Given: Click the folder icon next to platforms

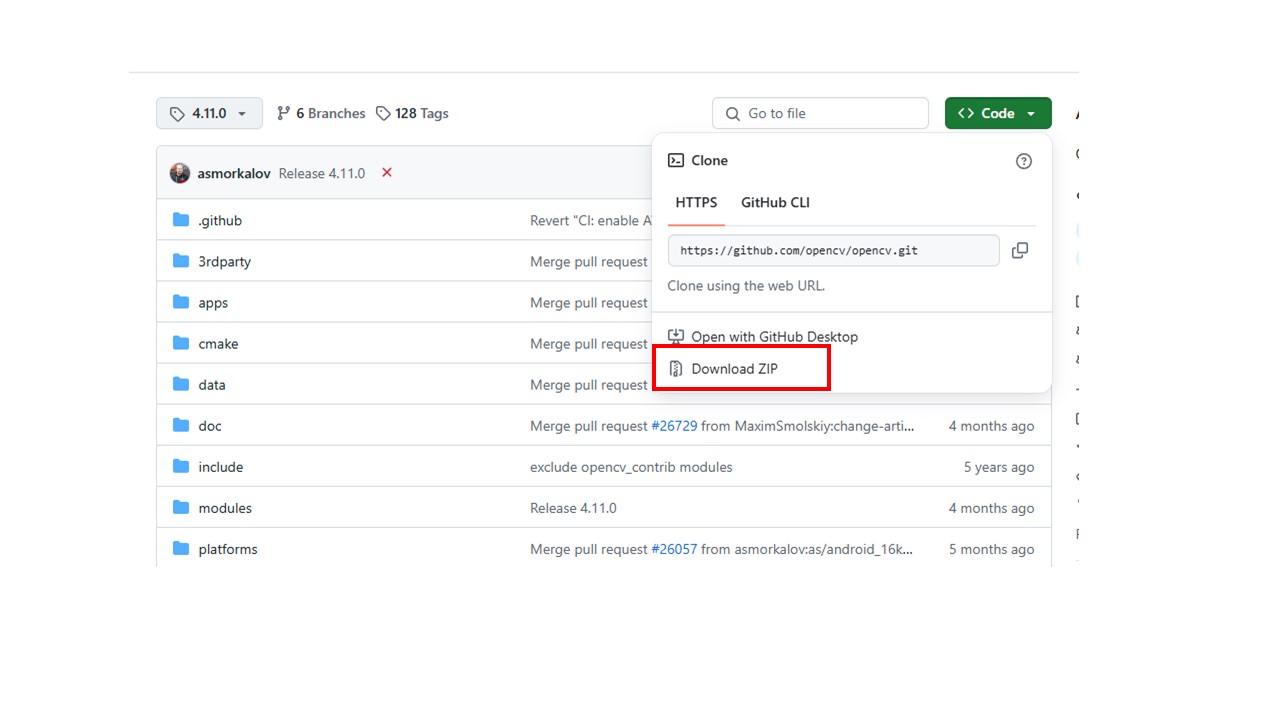Looking at the screenshot, I should pos(181,548).
